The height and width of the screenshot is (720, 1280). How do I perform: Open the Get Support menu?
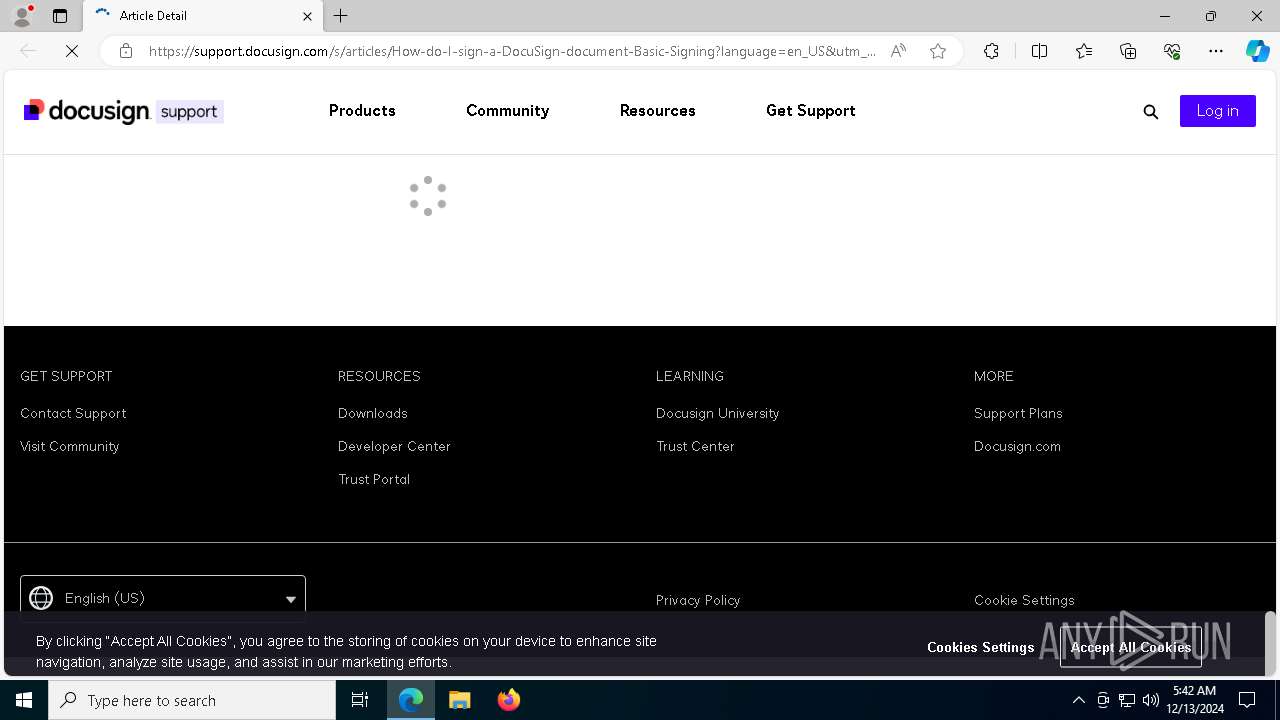[810, 111]
